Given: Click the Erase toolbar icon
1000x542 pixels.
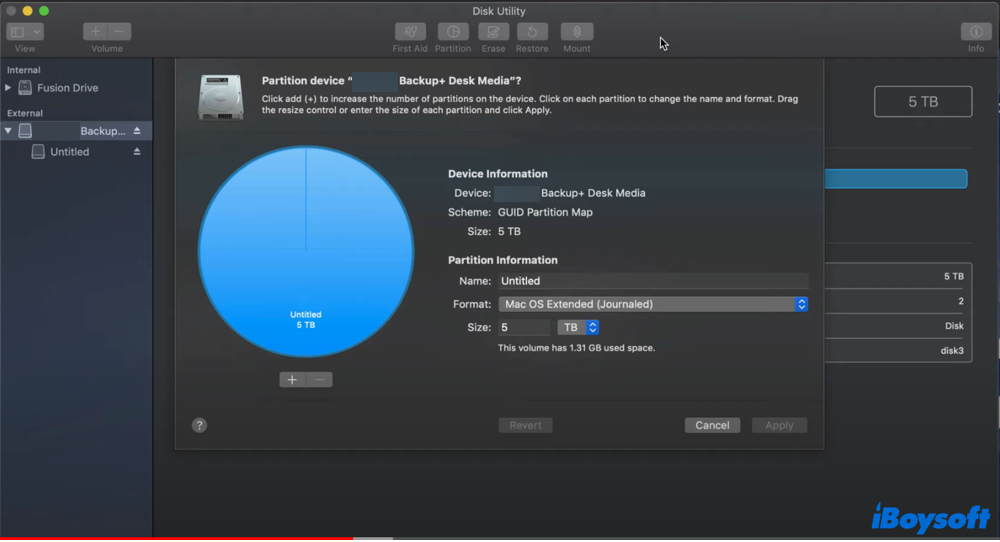Looking at the screenshot, I should click(493, 32).
